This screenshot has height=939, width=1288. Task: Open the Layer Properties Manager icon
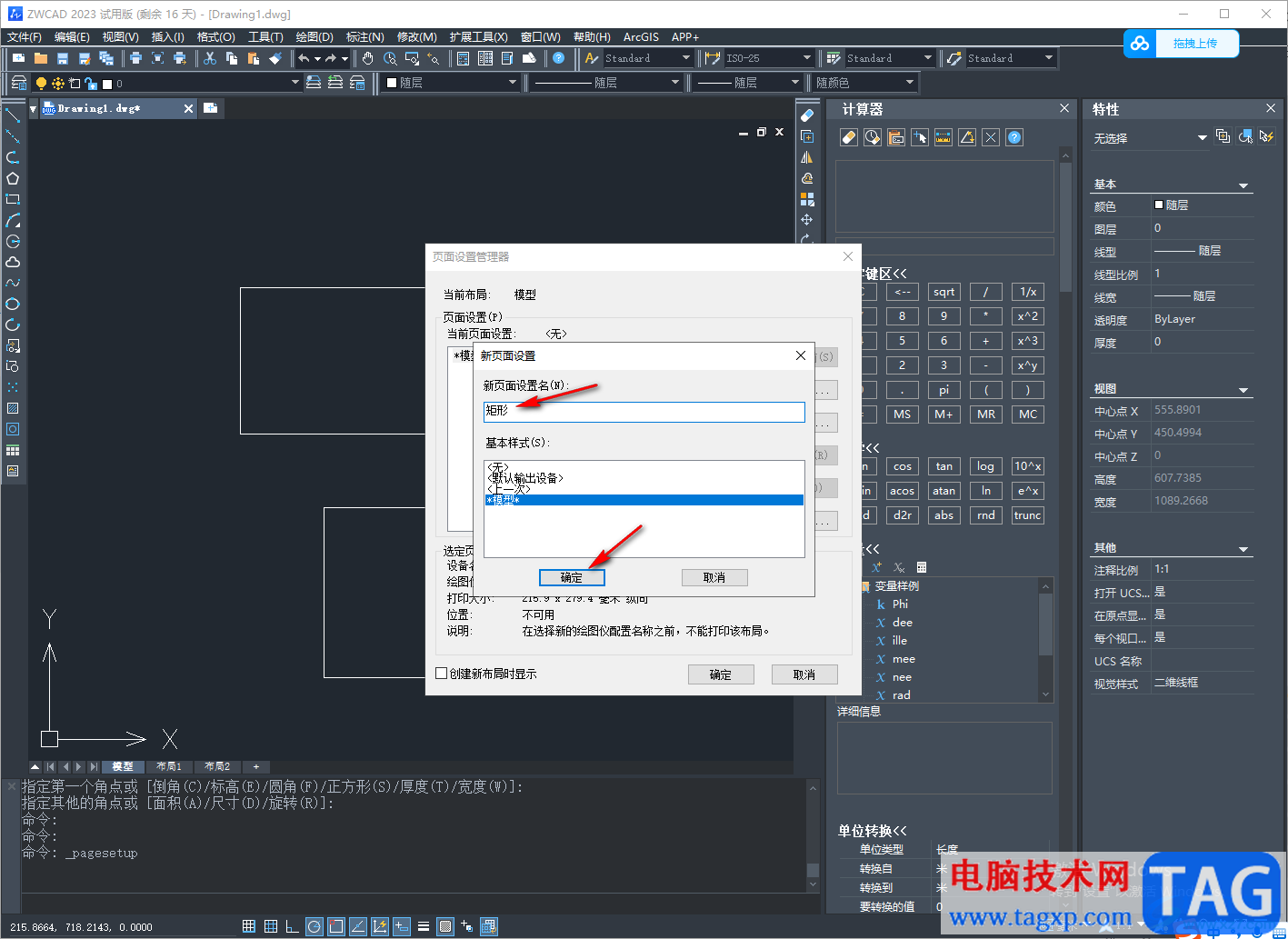tap(18, 83)
